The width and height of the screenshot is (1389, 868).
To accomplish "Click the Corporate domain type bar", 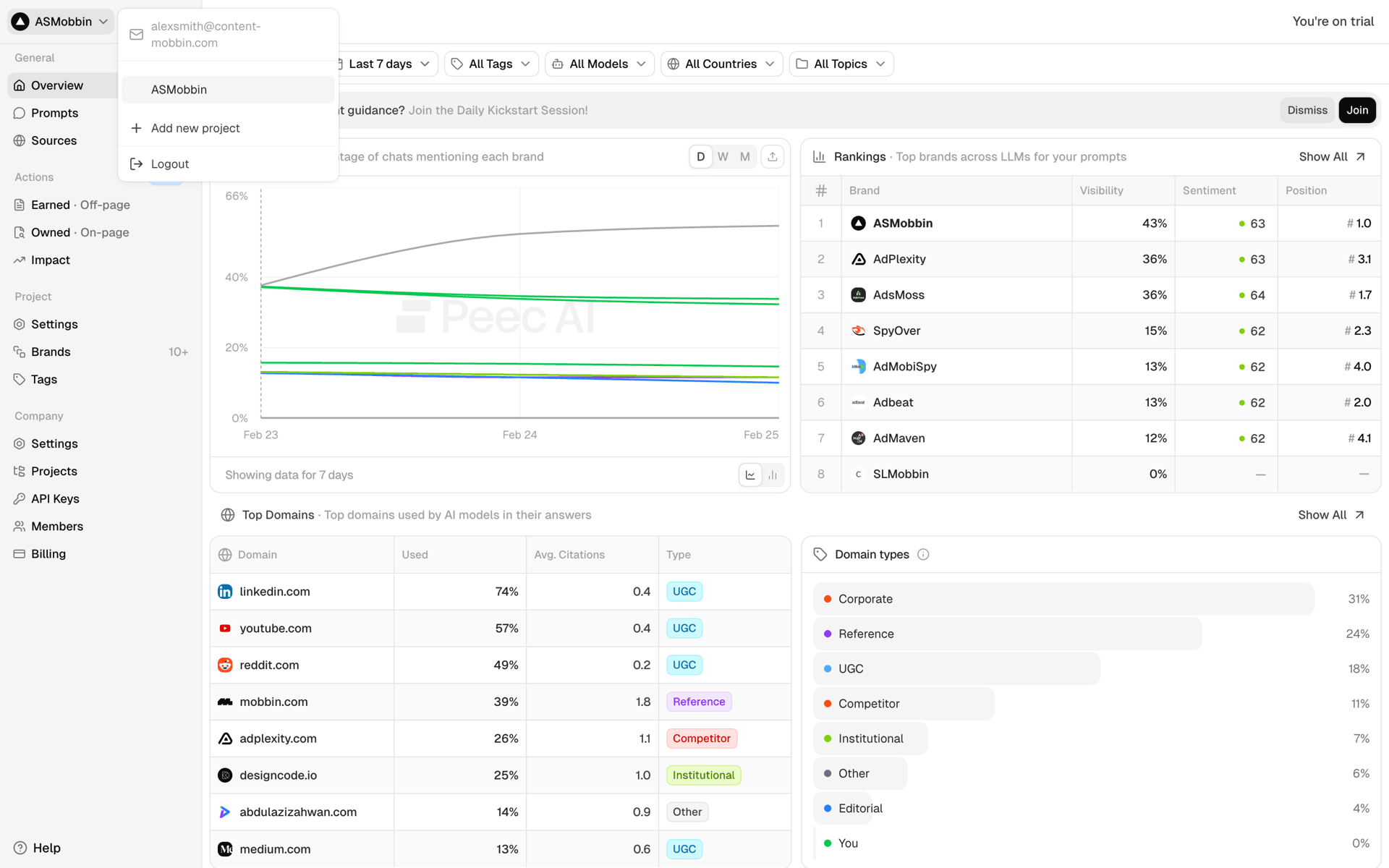I will coord(1063,599).
